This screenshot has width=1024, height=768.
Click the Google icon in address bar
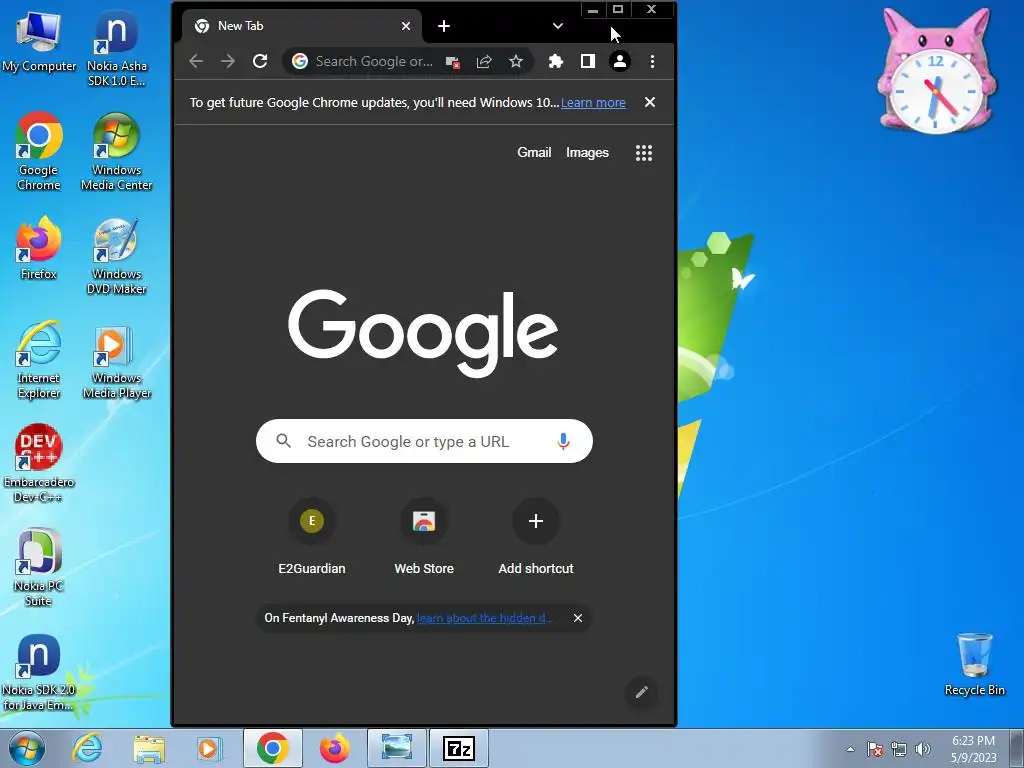[x=300, y=61]
